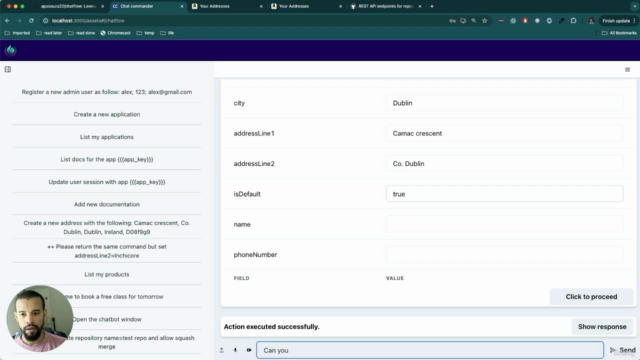640x360 pixels.
Task: Open the read done bookmarks folder
Action: click(81, 33)
